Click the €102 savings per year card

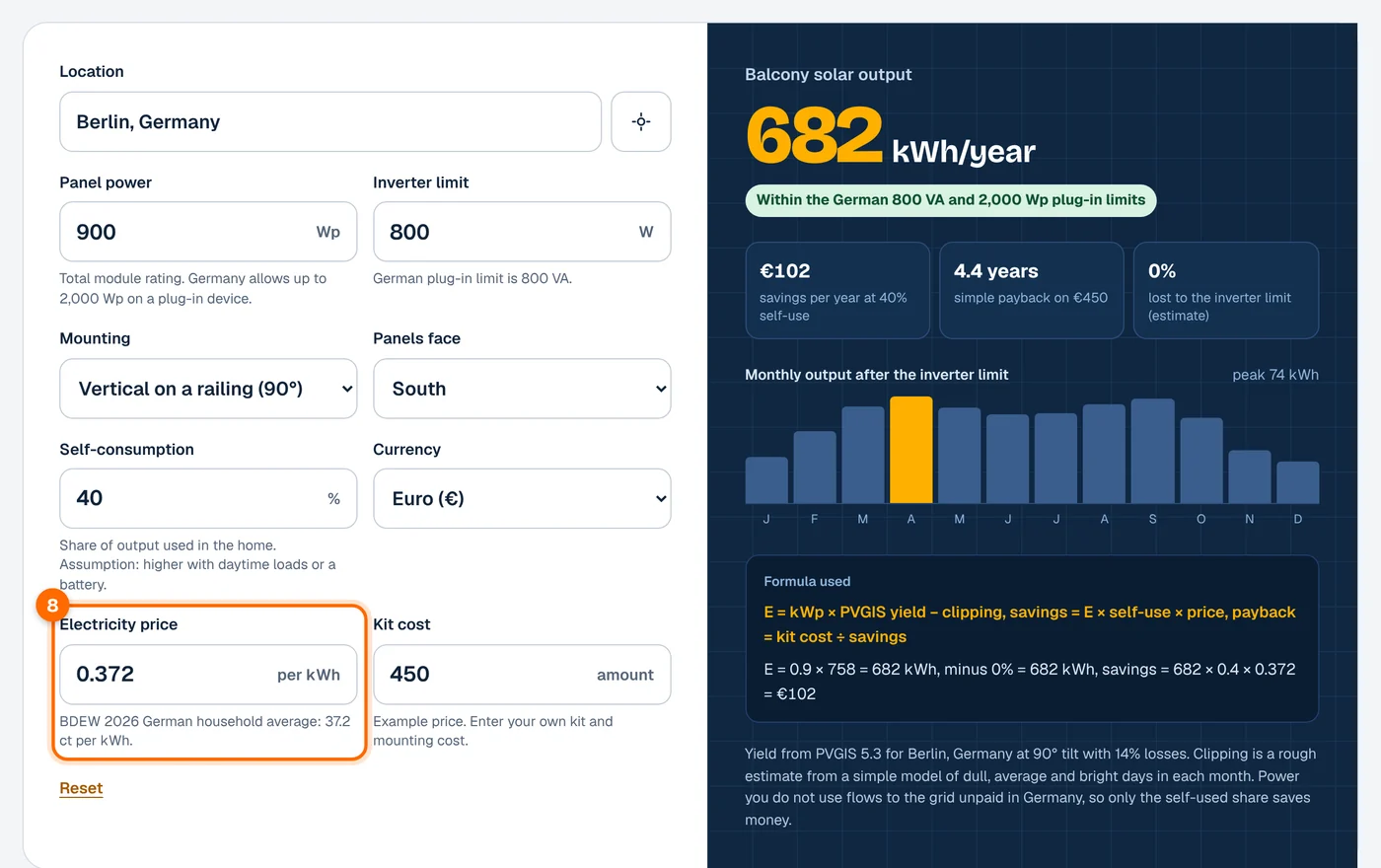837,291
